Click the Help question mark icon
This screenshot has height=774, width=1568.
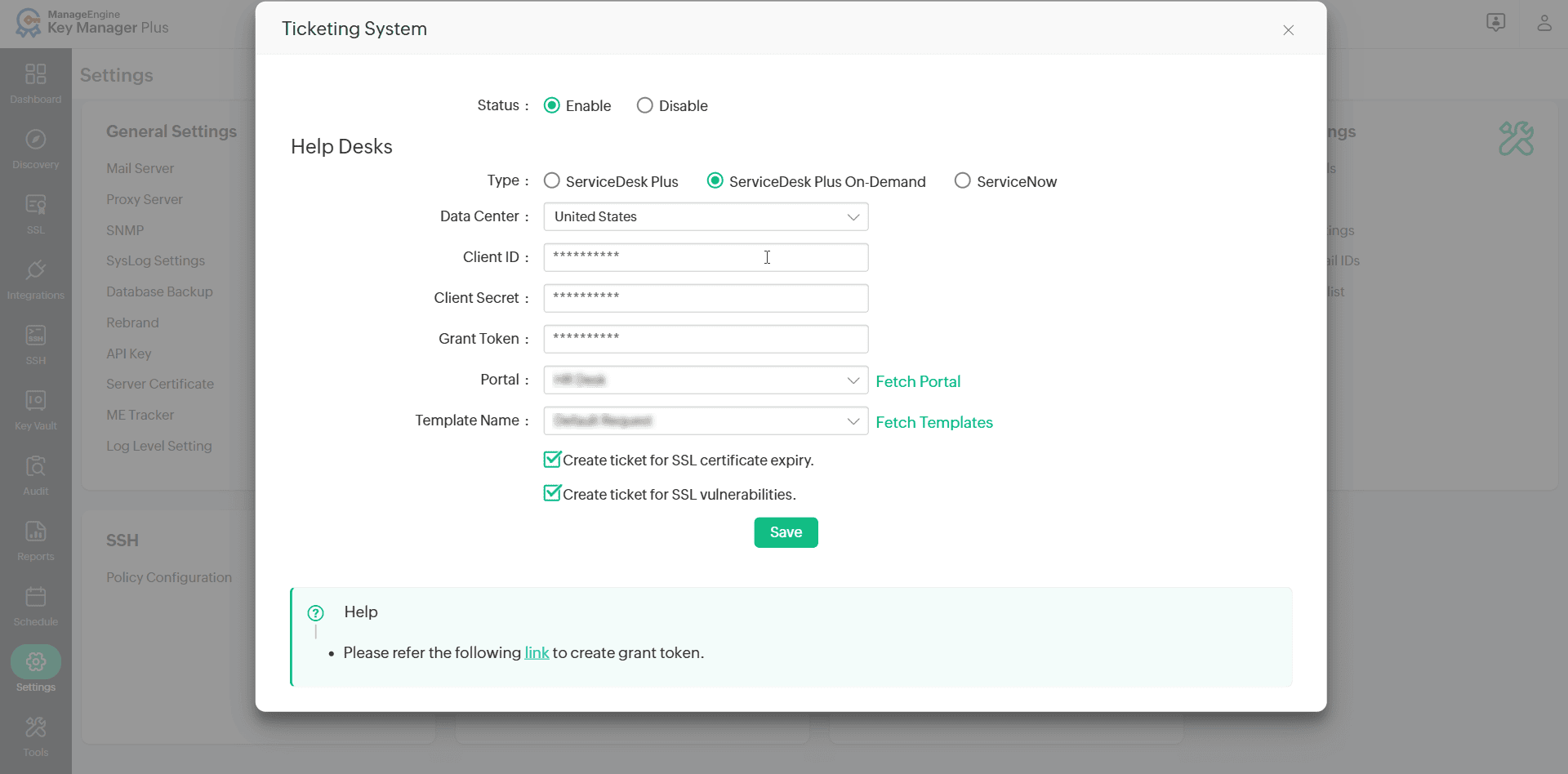(x=315, y=613)
